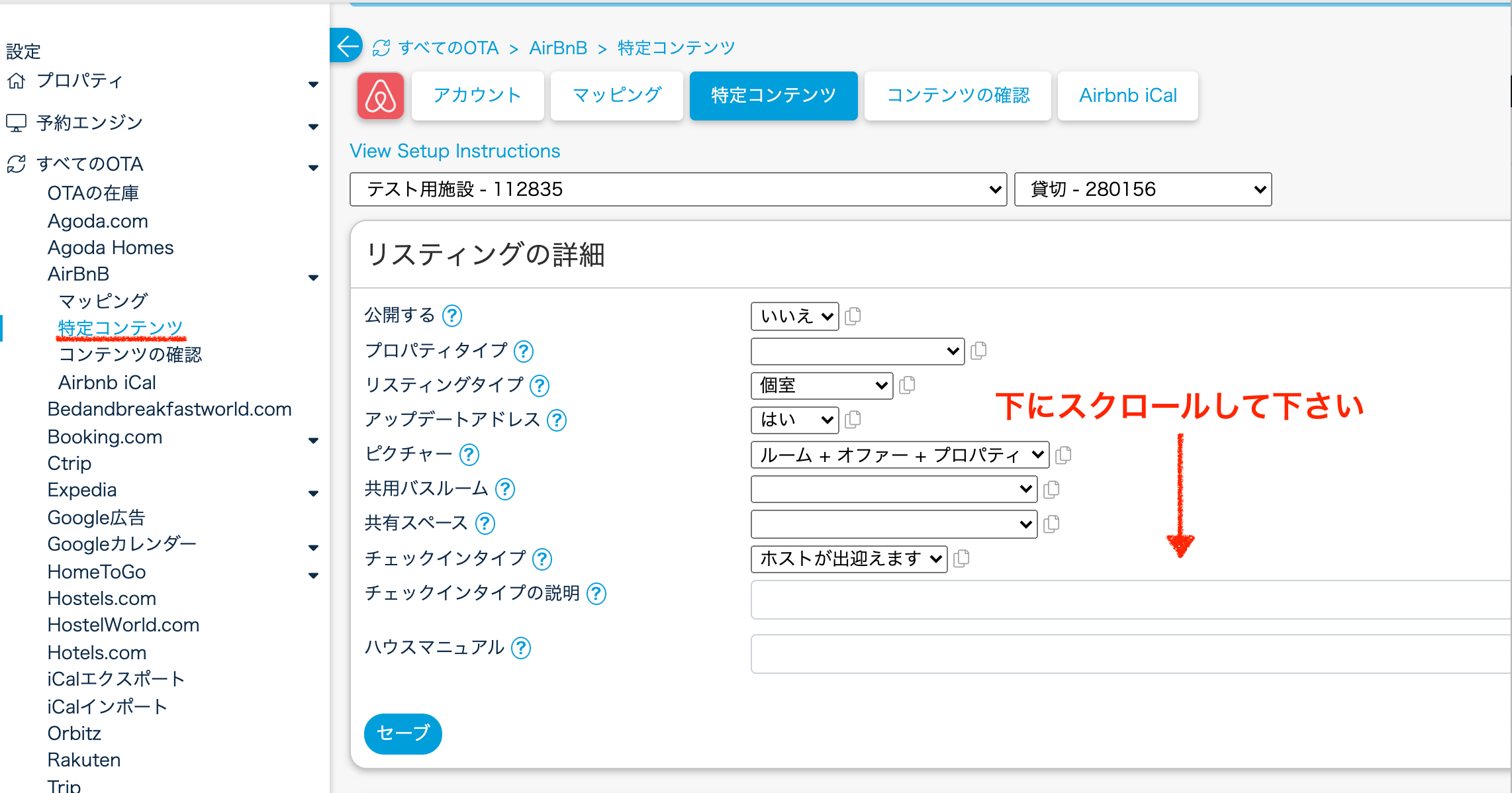Click help icon next to 公開する
1512x793 pixels.
452,316
